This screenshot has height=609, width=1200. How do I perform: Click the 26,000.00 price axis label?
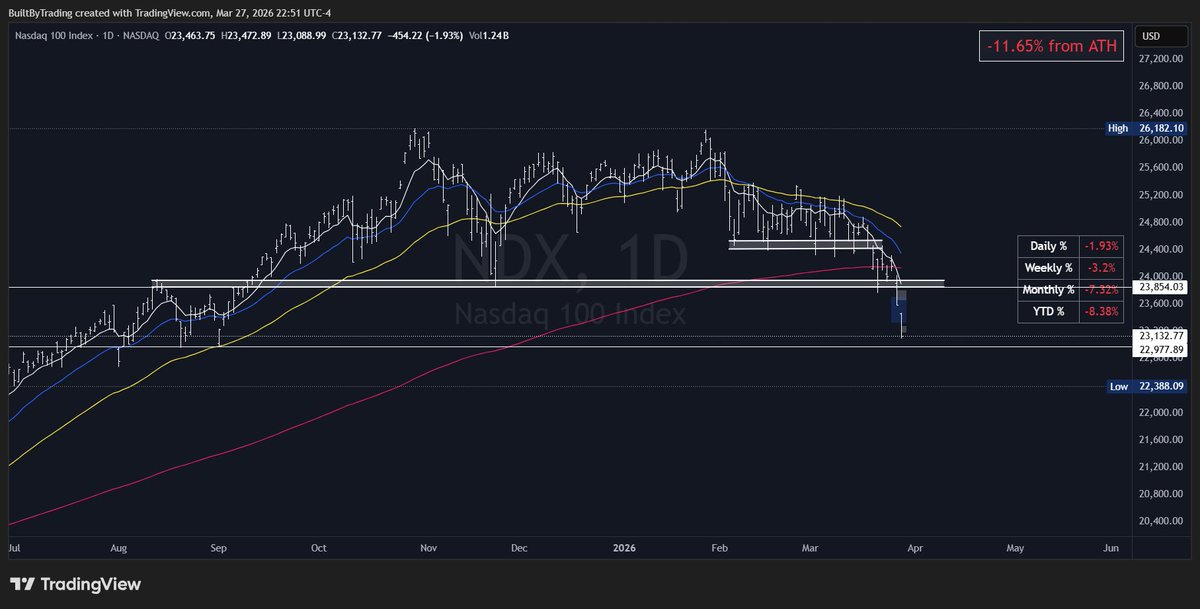1163,141
